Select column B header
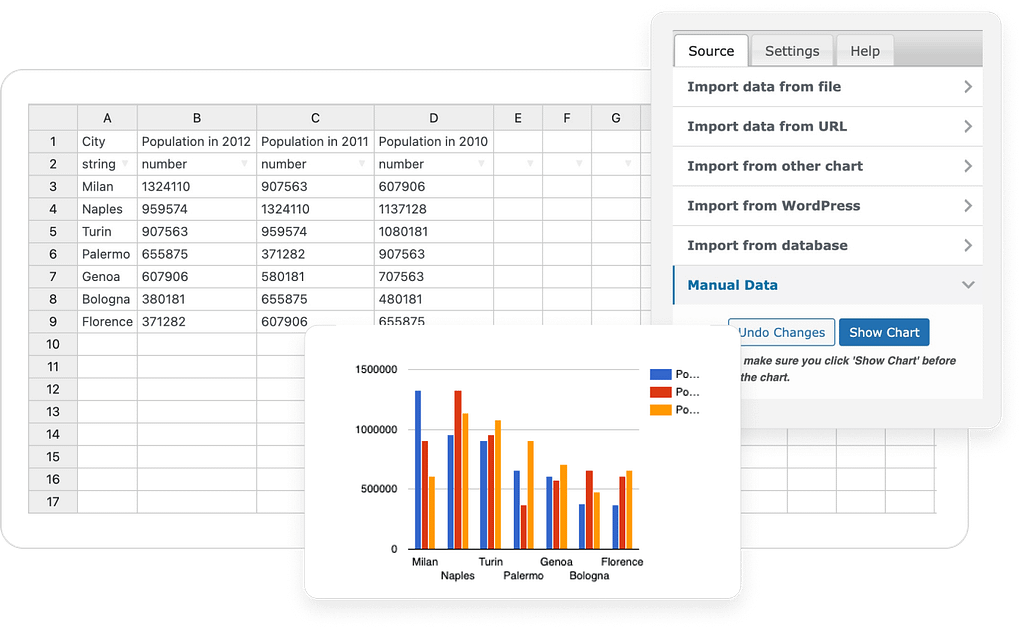Screen dimensions: 1024x631 197,118
